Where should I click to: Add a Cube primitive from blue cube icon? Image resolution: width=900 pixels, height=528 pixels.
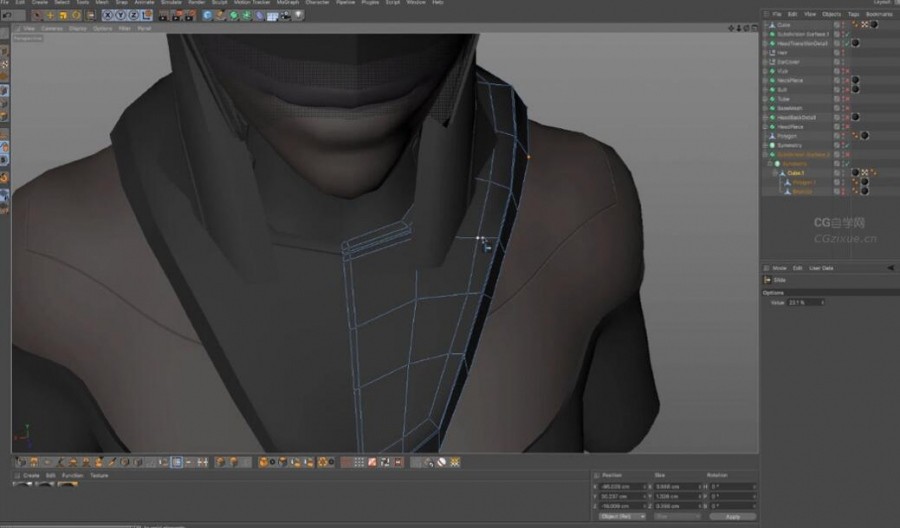[208, 15]
